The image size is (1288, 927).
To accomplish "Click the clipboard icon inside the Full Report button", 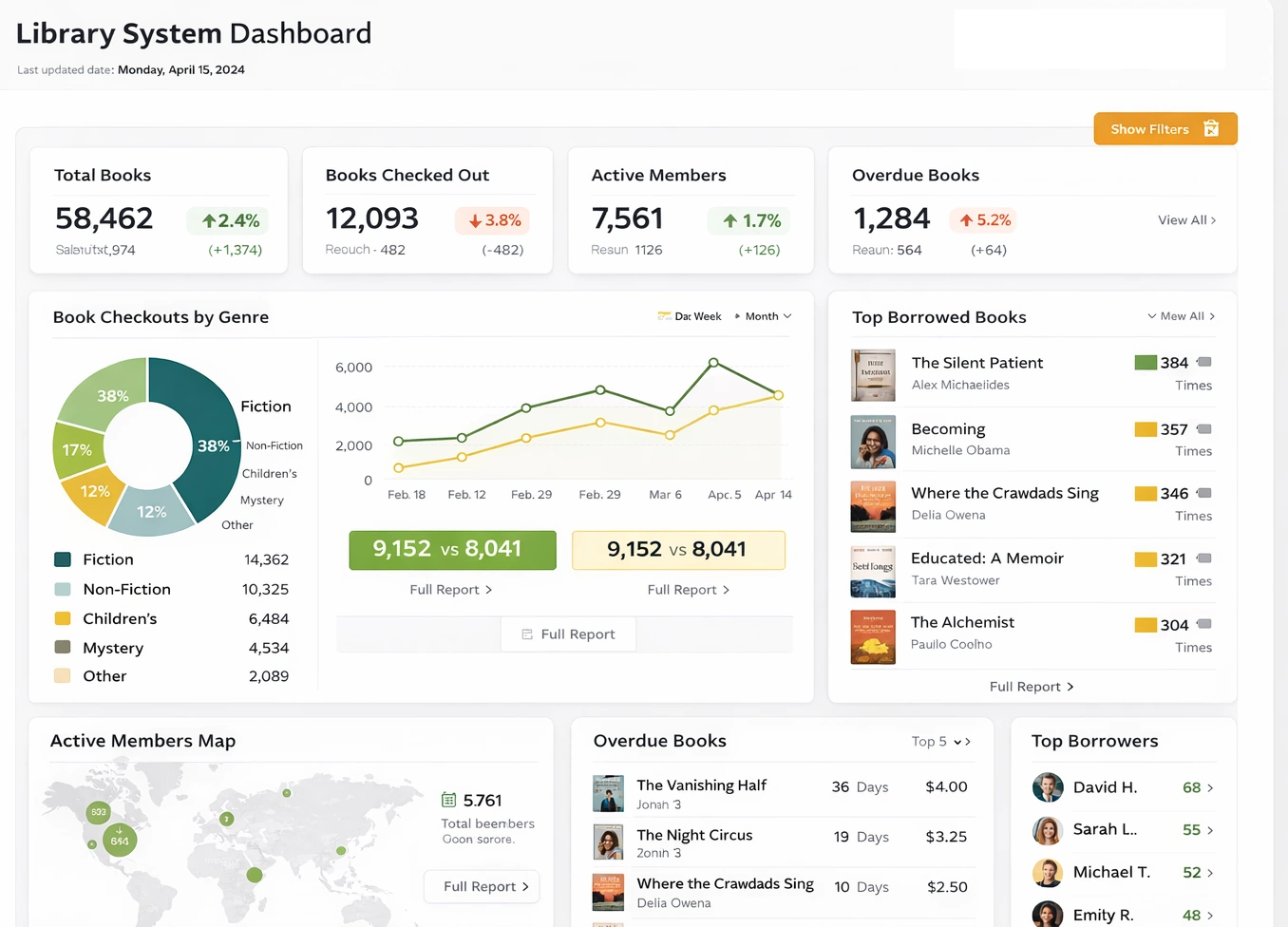I will [525, 634].
